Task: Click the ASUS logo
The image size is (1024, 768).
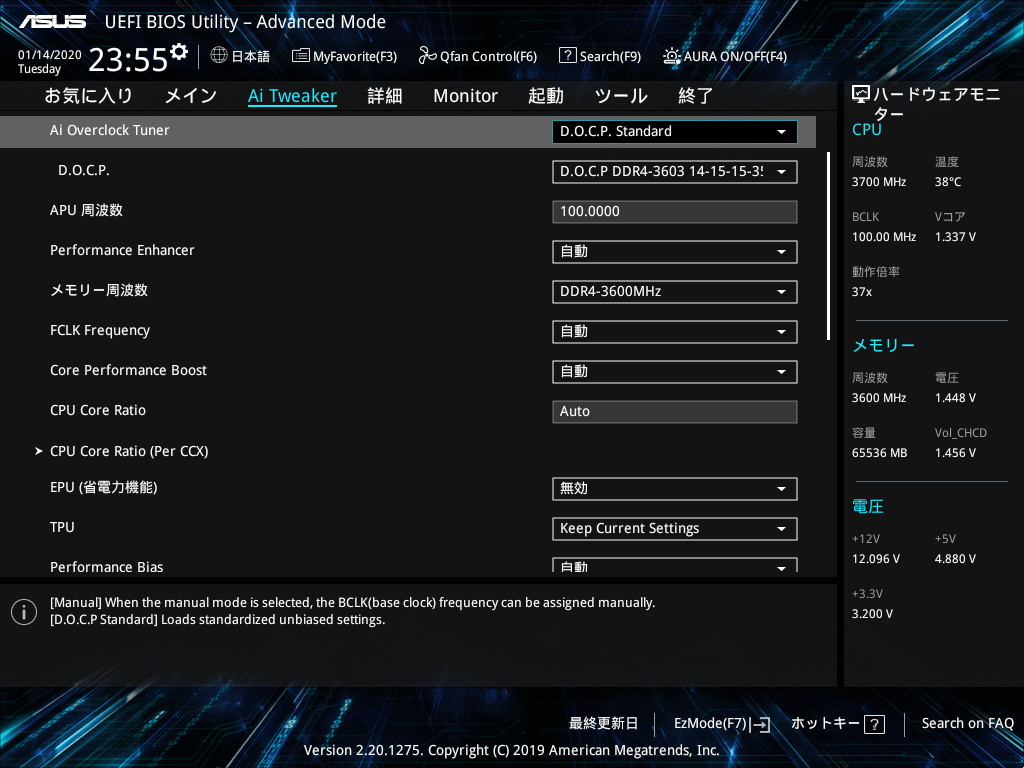Action: pyautogui.click(x=52, y=22)
